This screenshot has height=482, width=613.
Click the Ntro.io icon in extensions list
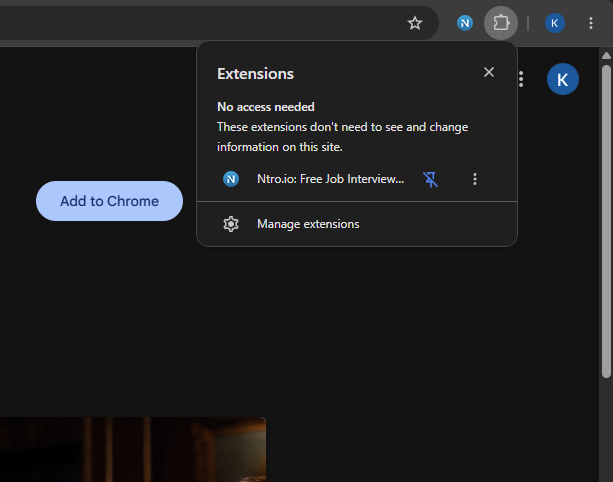pos(231,179)
